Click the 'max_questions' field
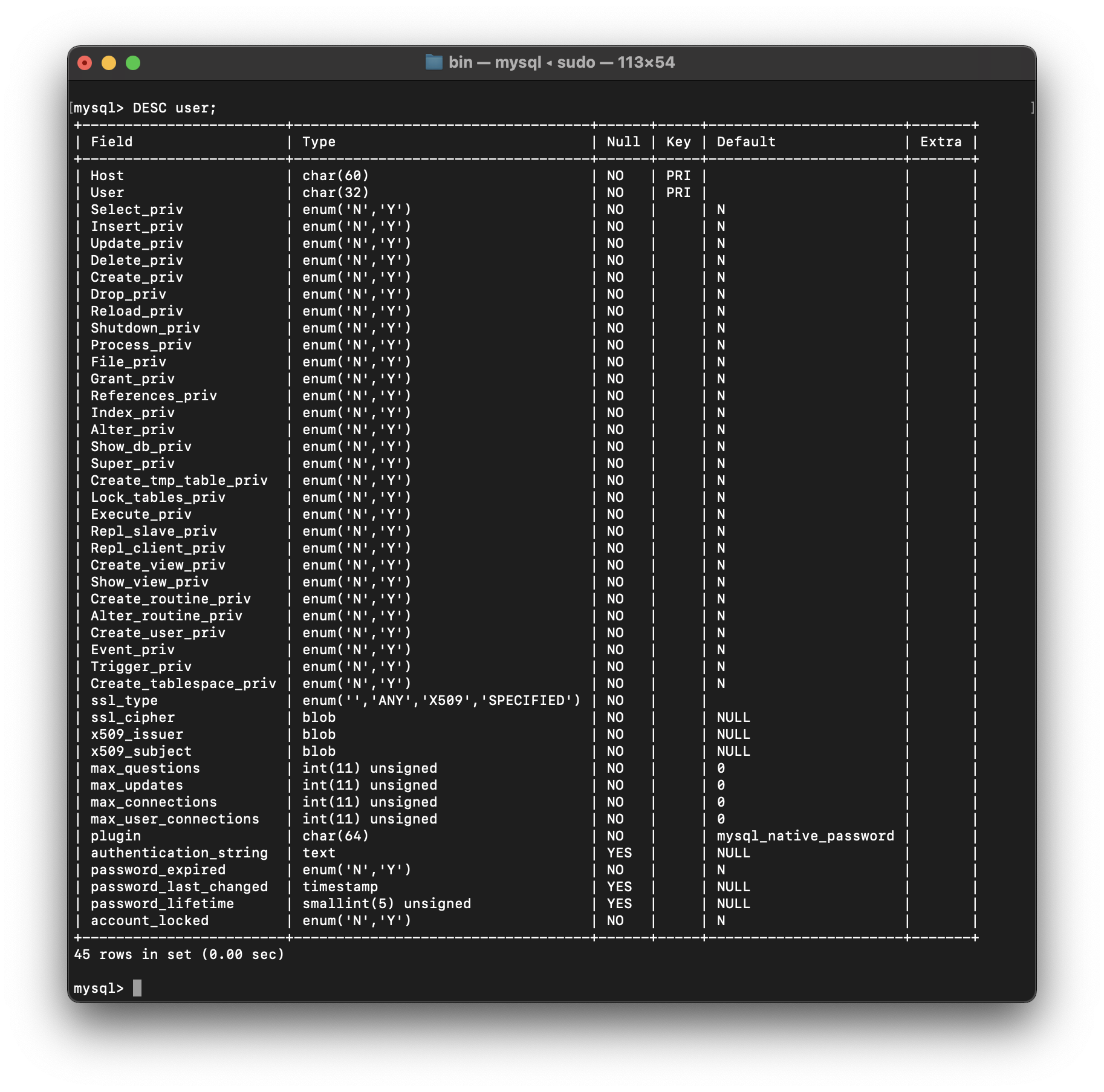Viewport: 1104px width, 1092px height. tap(145, 769)
